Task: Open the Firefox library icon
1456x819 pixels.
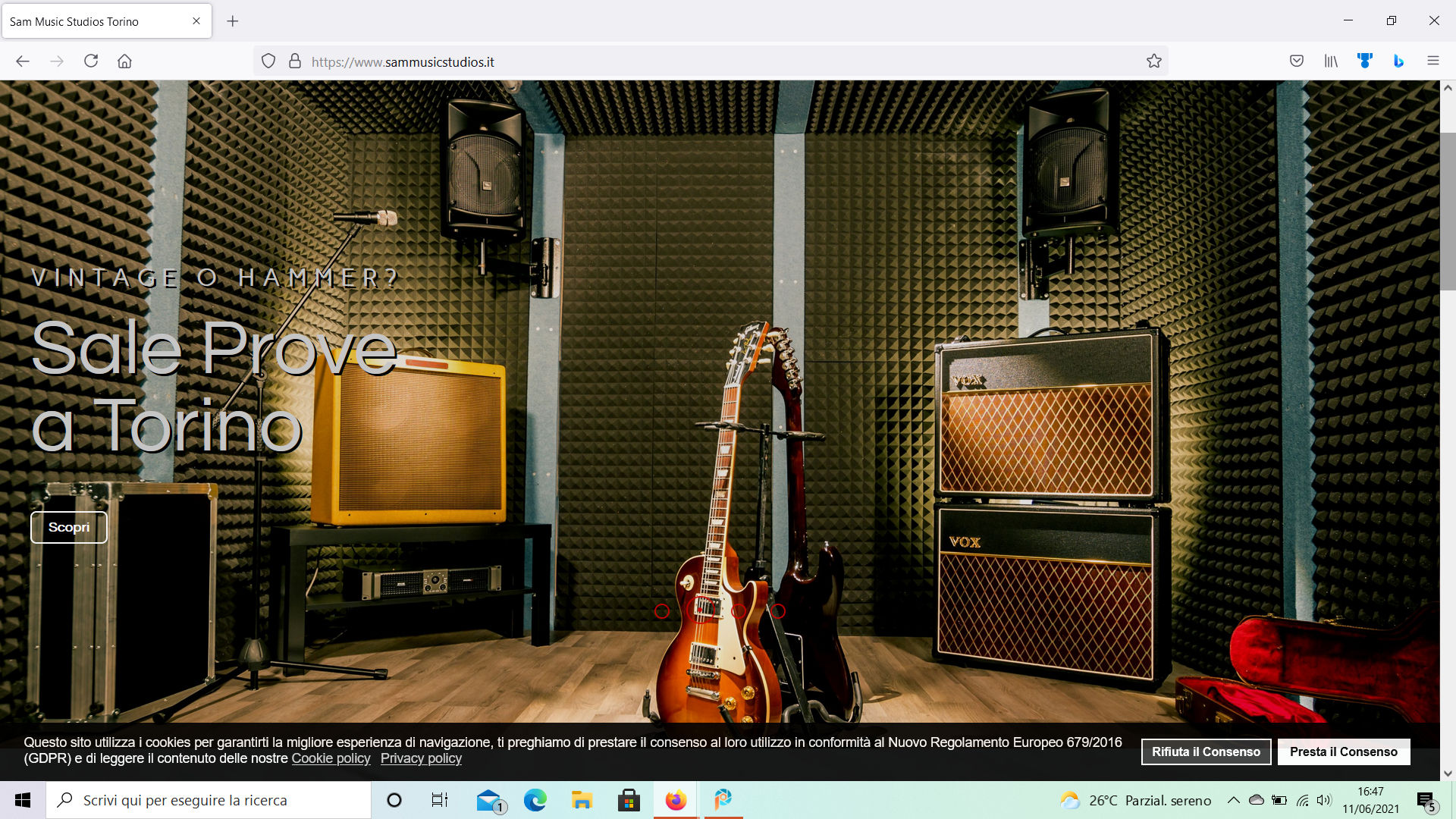Action: pyautogui.click(x=1331, y=61)
